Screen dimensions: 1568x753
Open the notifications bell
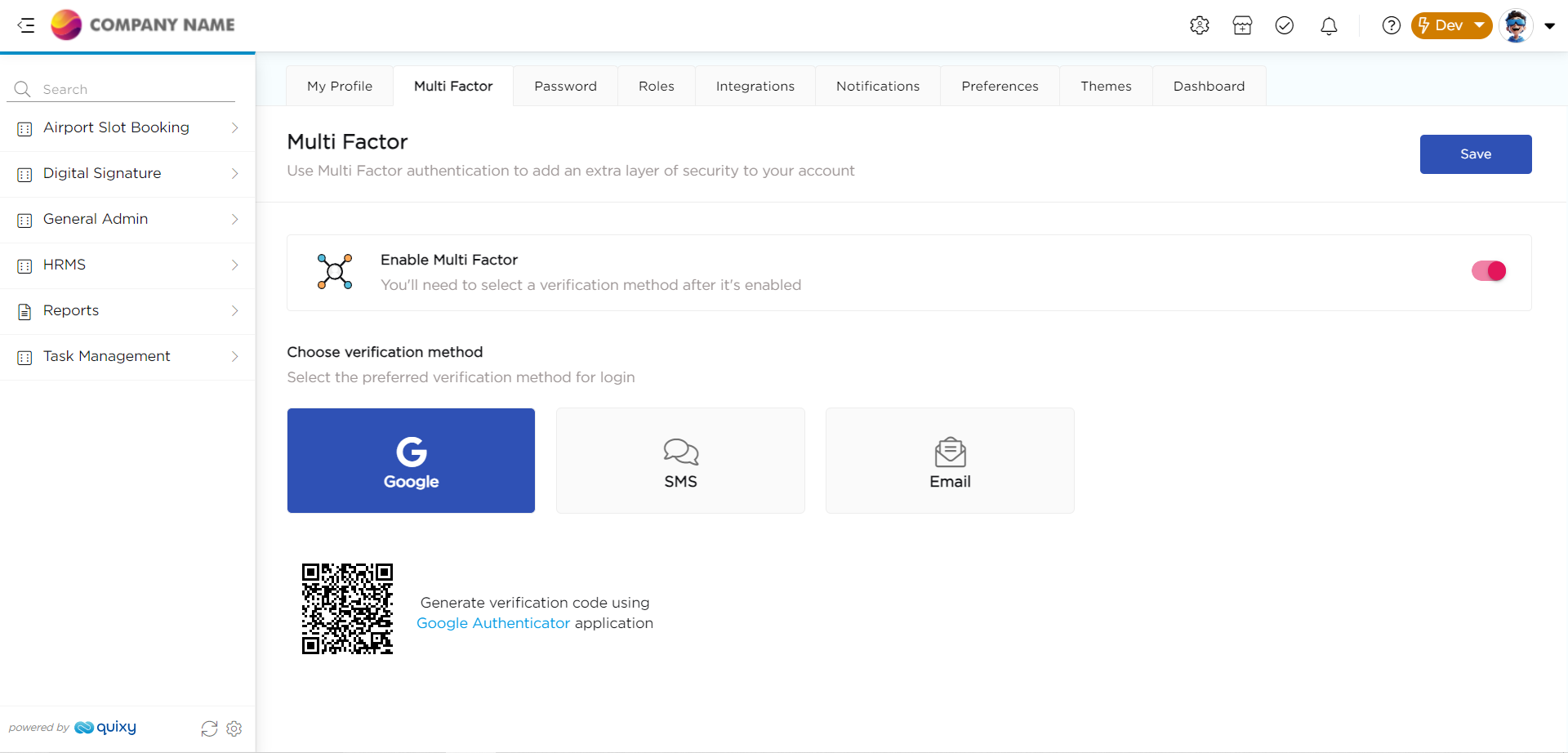1329,26
